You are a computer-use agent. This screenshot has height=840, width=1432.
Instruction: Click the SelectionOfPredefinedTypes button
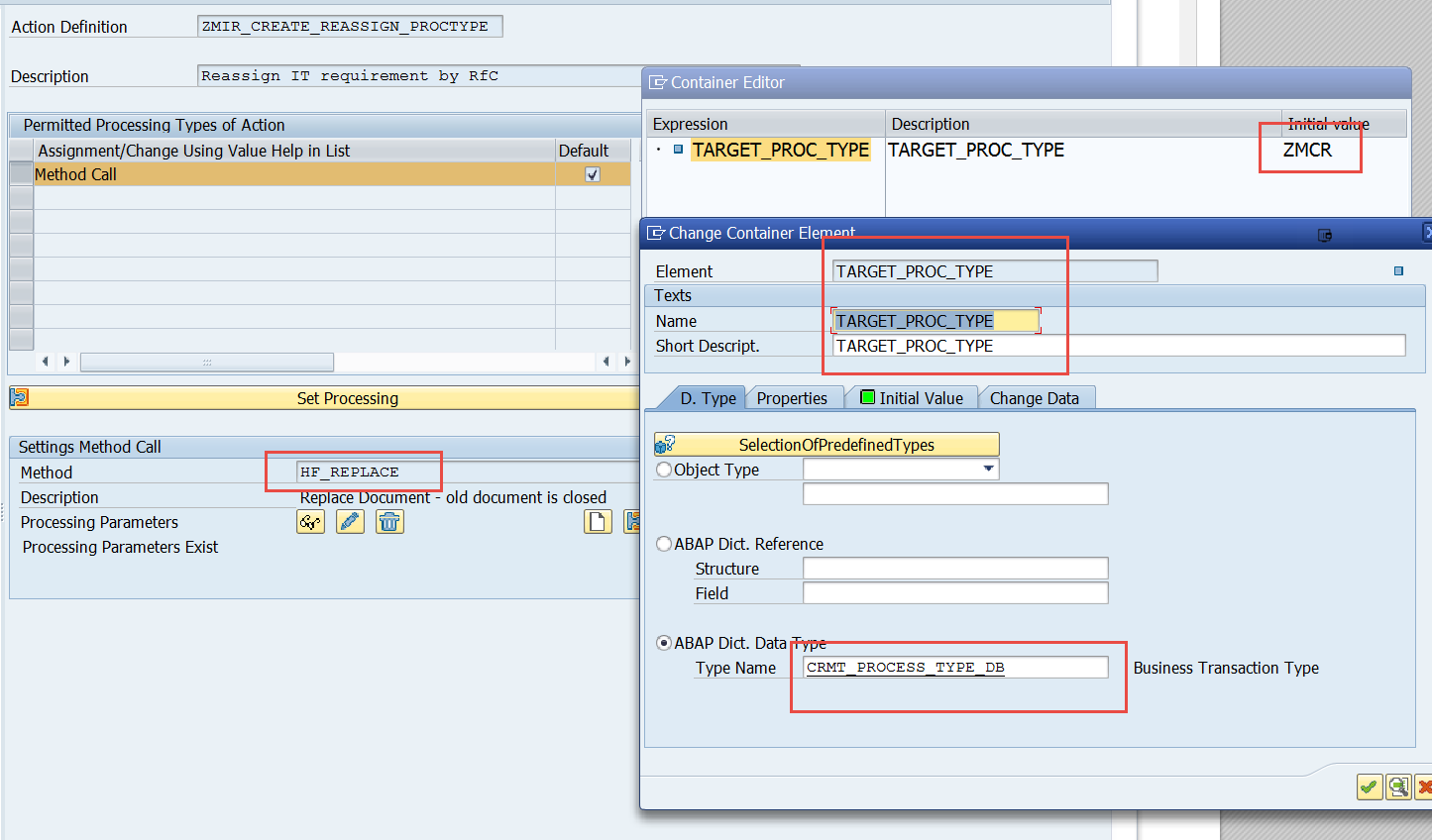coord(826,445)
